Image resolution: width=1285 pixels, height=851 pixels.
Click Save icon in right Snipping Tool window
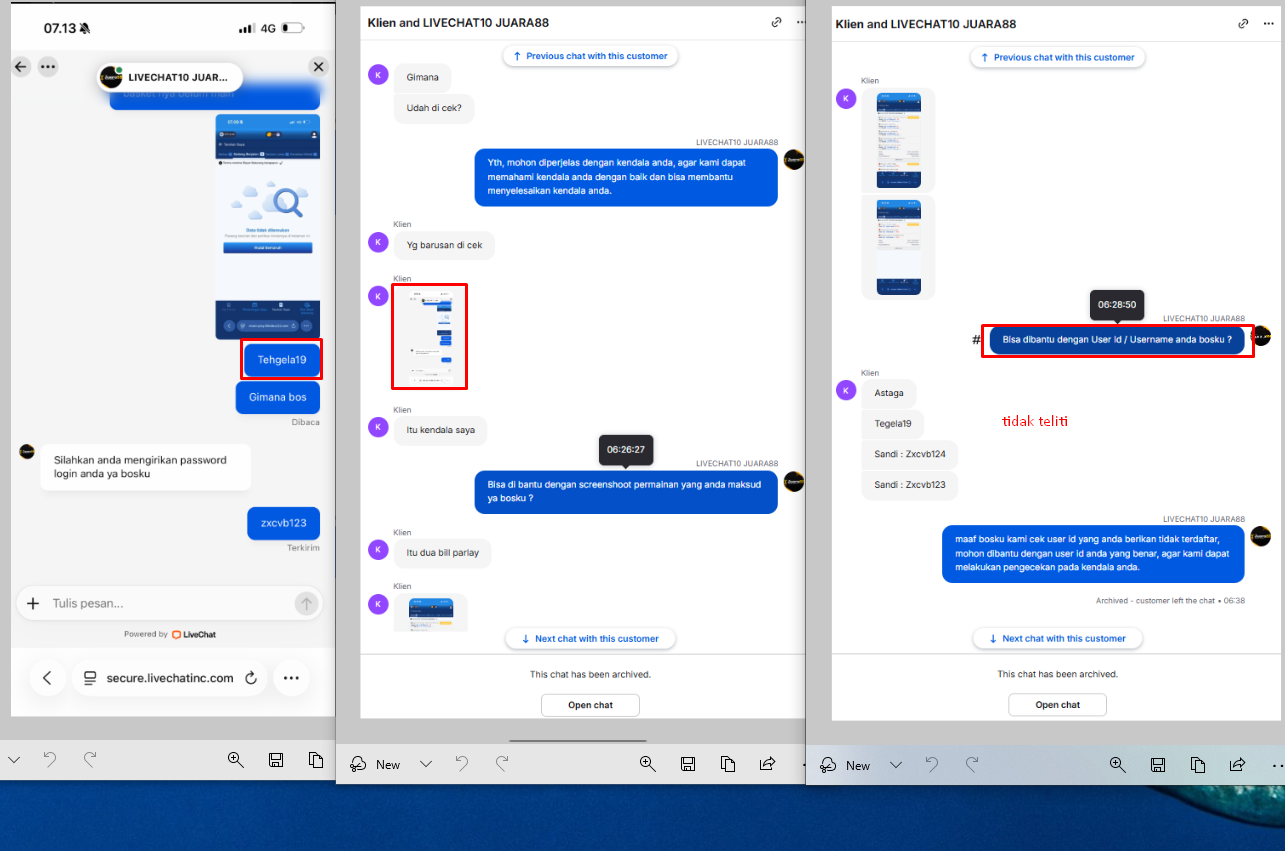click(1158, 765)
